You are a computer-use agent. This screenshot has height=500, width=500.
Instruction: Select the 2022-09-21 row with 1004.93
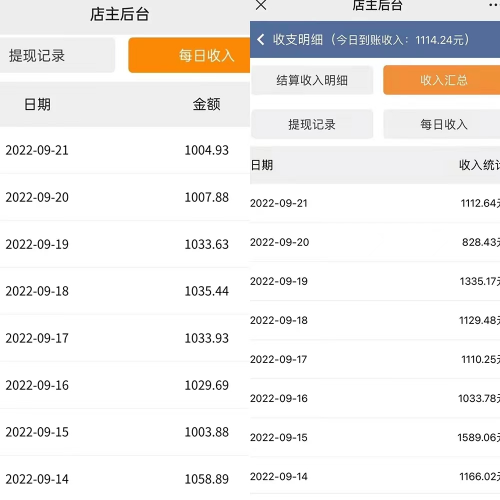pyautogui.click(x=125, y=150)
